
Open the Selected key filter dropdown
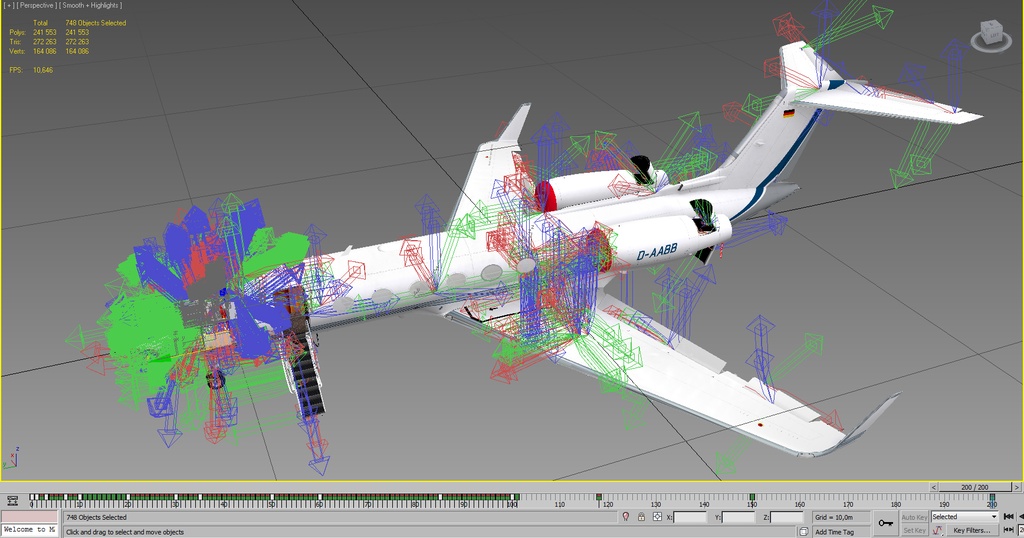pos(964,517)
